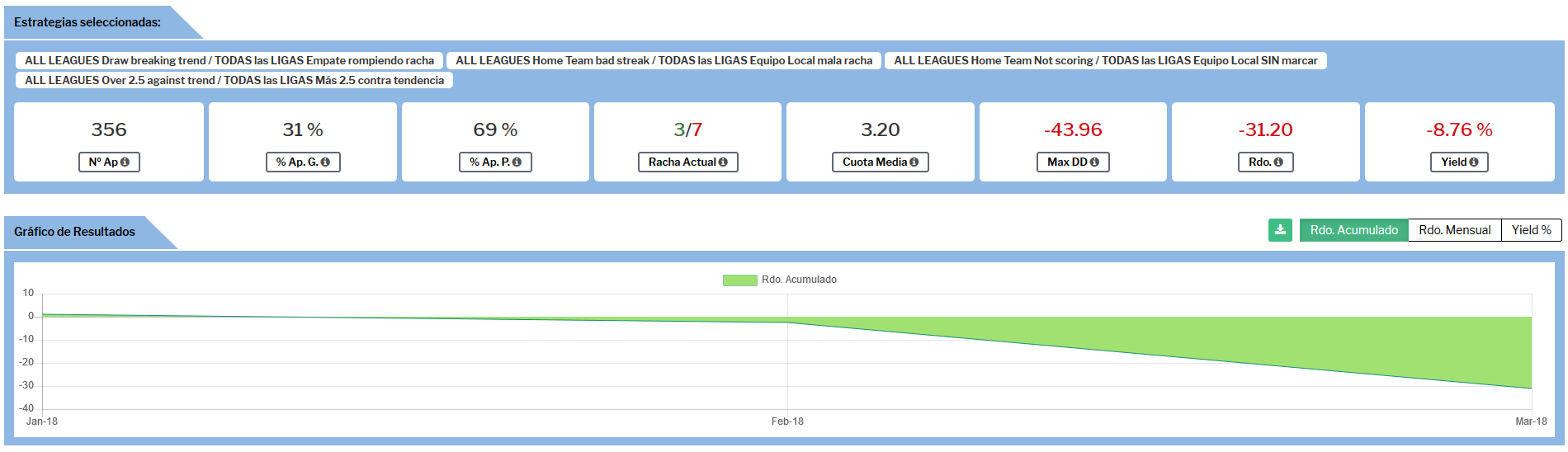The image size is (1568, 452).
Task: Click info icon beside % Ap. G.
Action: [x=325, y=162]
